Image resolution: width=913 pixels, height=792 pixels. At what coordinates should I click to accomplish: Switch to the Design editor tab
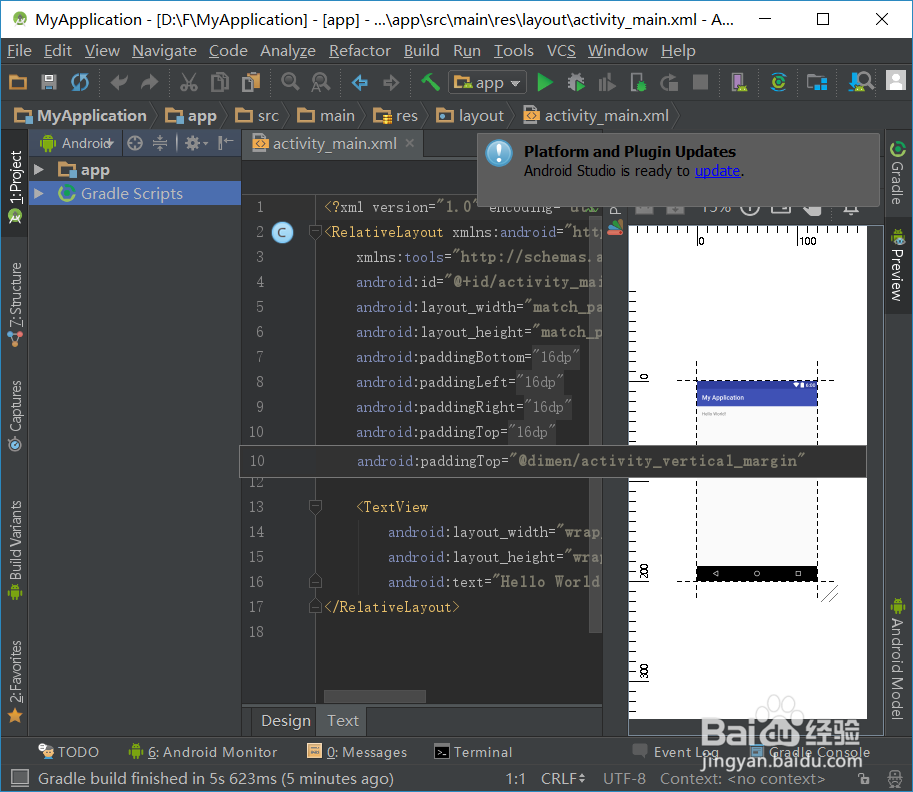(x=285, y=721)
